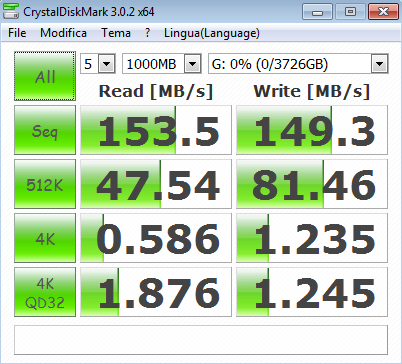Click the empty comment field at bottom
The image size is (402, 364).
(201, 340)
